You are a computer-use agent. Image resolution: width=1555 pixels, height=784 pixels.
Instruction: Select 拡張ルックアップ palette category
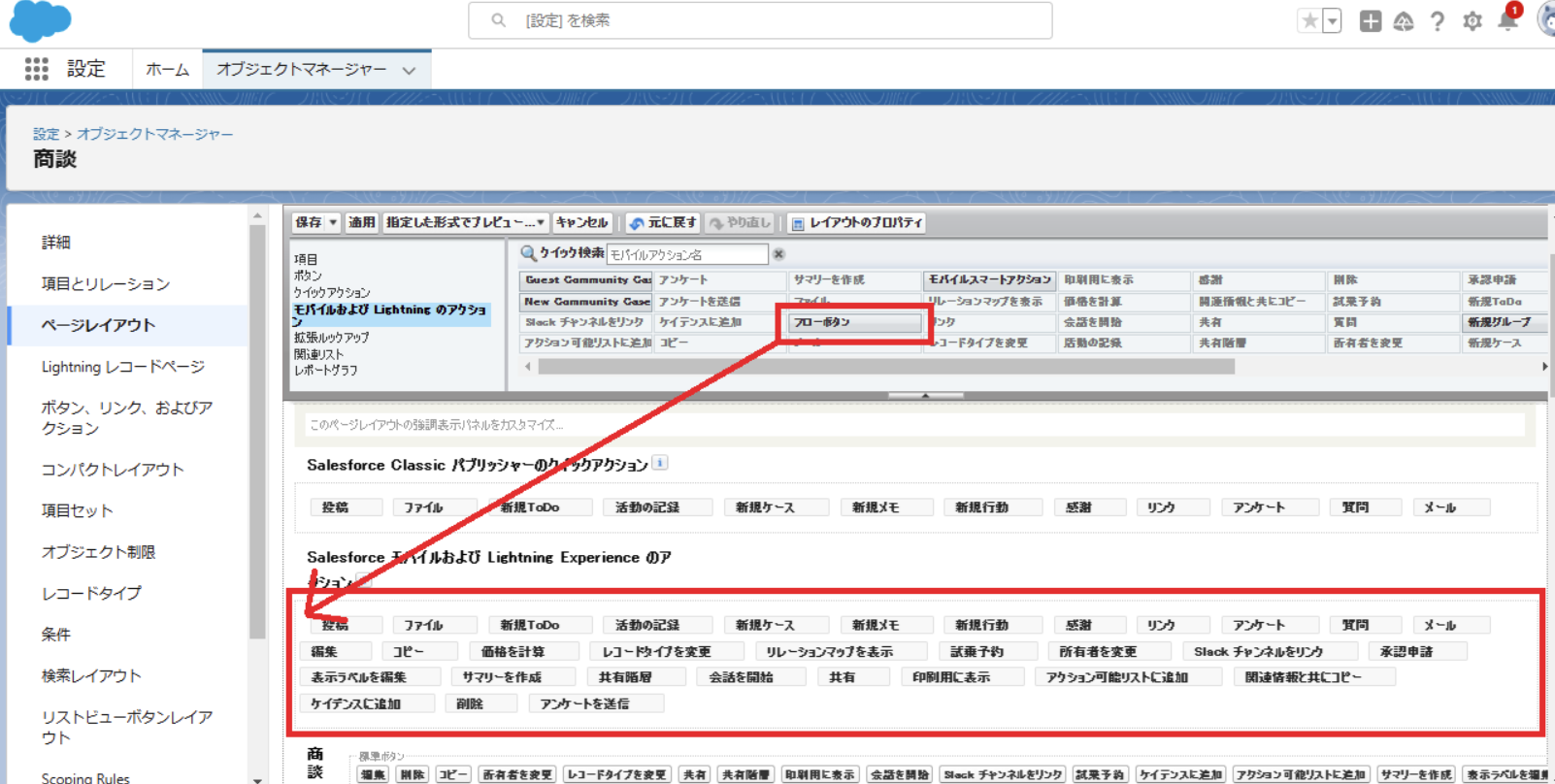[331, 338]
